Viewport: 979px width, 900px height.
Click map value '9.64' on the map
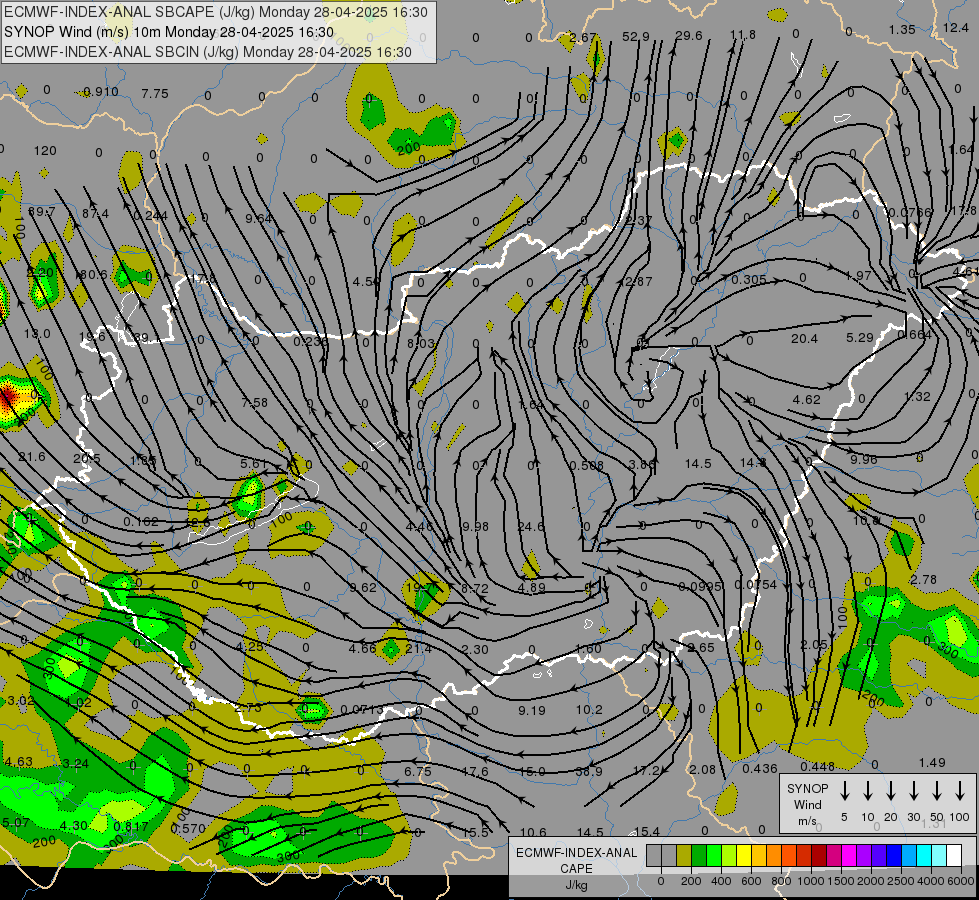pyautogui.click(x=258, y=219)
